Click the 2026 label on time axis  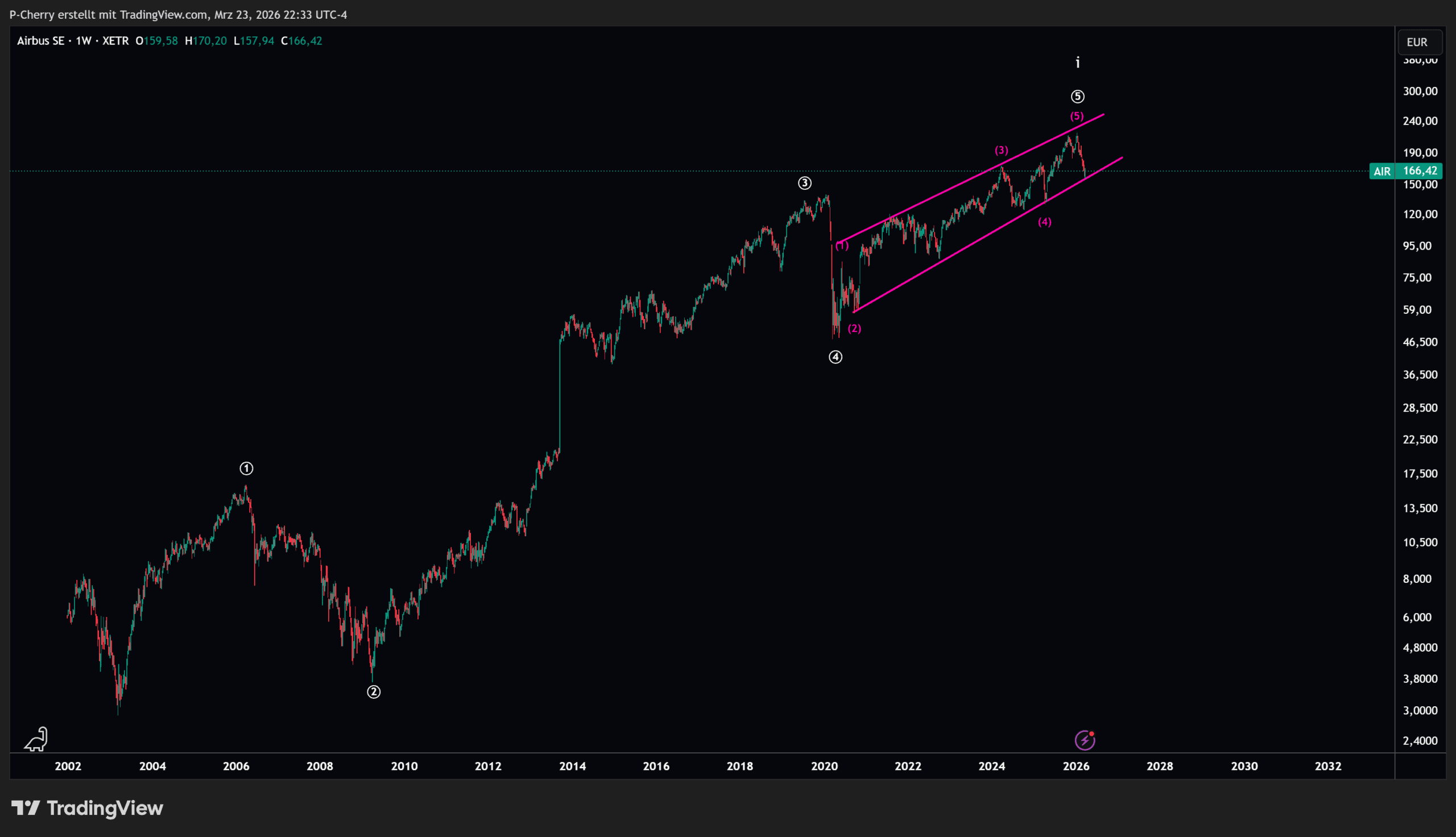coord(1076,766)
